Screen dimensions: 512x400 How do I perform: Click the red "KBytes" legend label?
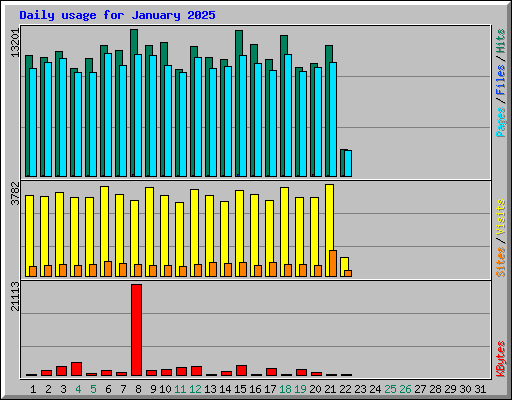[501, 359]
